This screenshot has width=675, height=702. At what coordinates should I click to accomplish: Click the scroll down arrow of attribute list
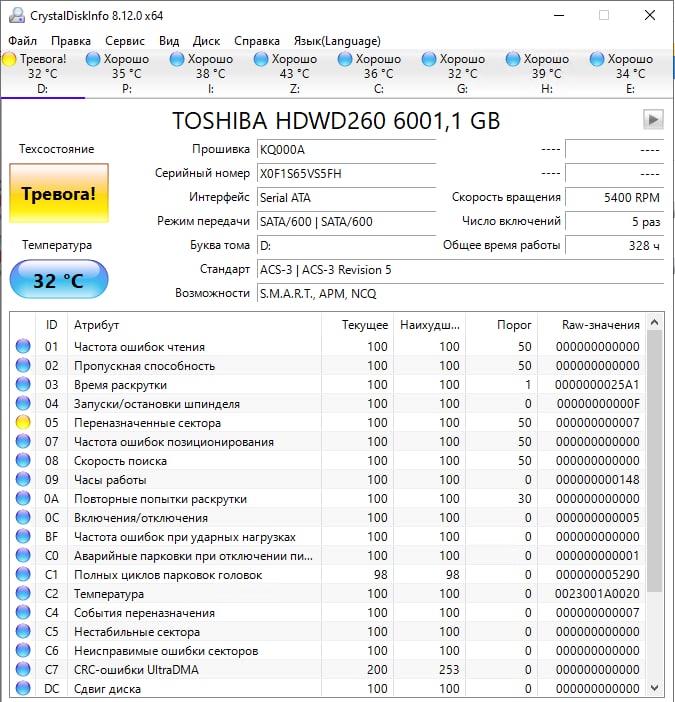point(654,688)
